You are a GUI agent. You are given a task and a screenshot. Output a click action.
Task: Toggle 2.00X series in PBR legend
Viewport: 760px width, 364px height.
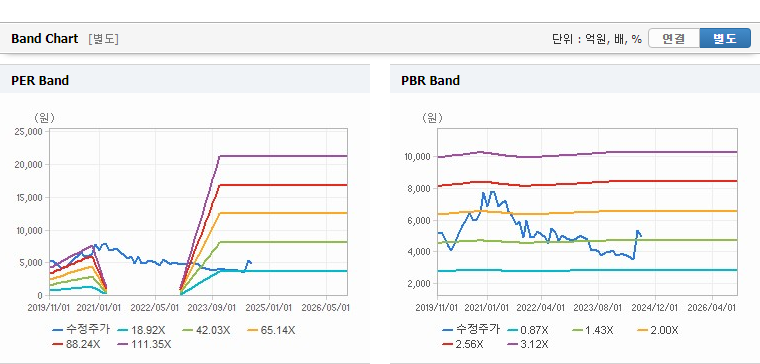[658, 330]
